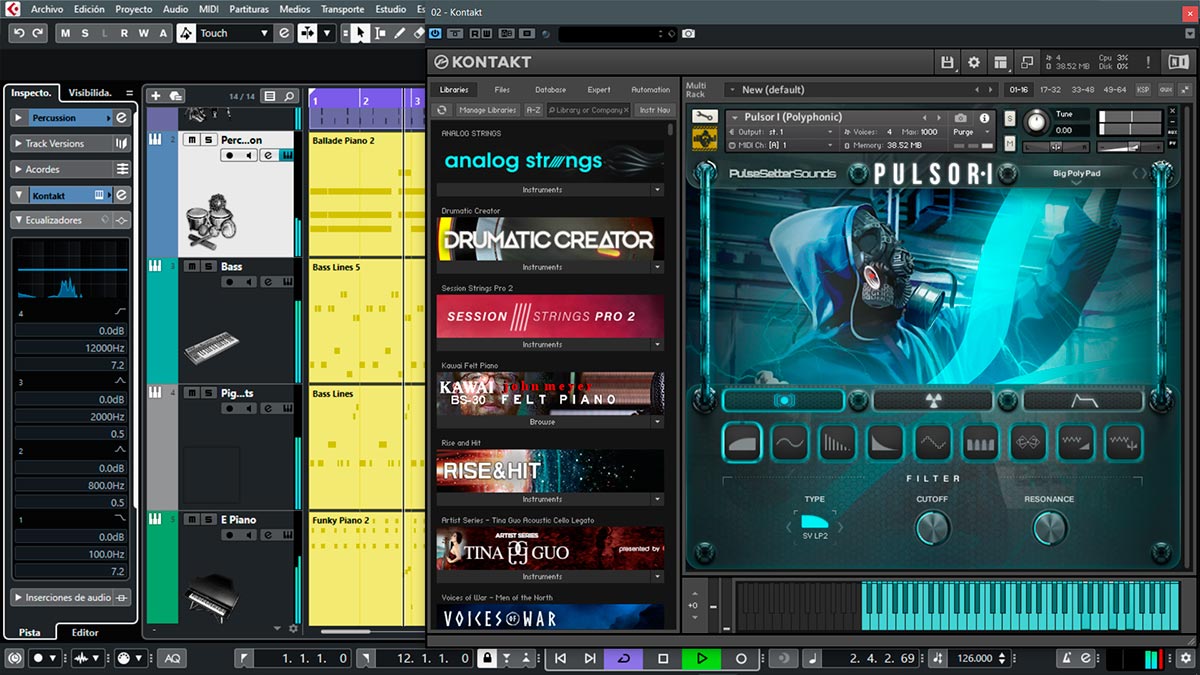Switch to the Database tab in Kontakt

(550, 90)
